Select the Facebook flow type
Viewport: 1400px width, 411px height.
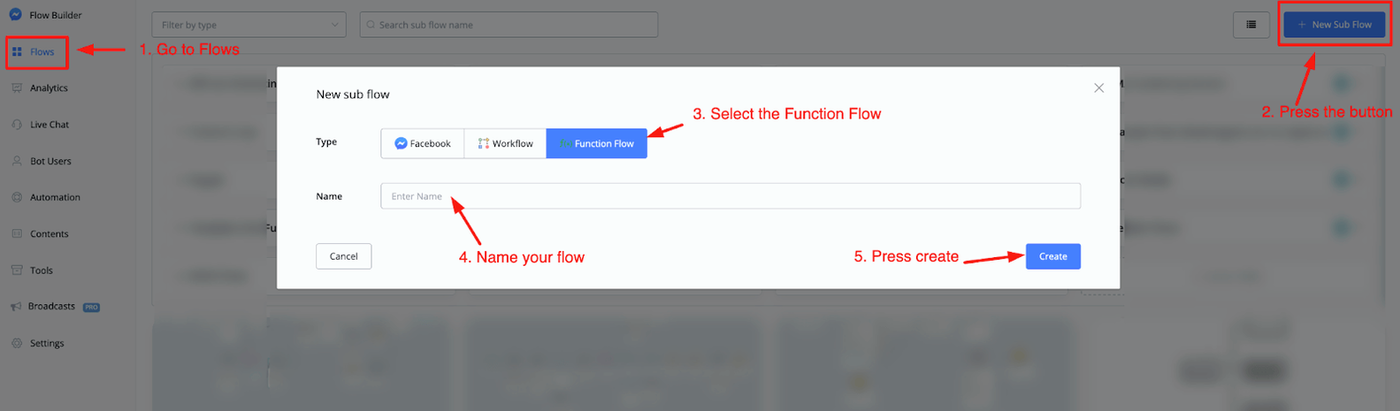pos(422,144)
